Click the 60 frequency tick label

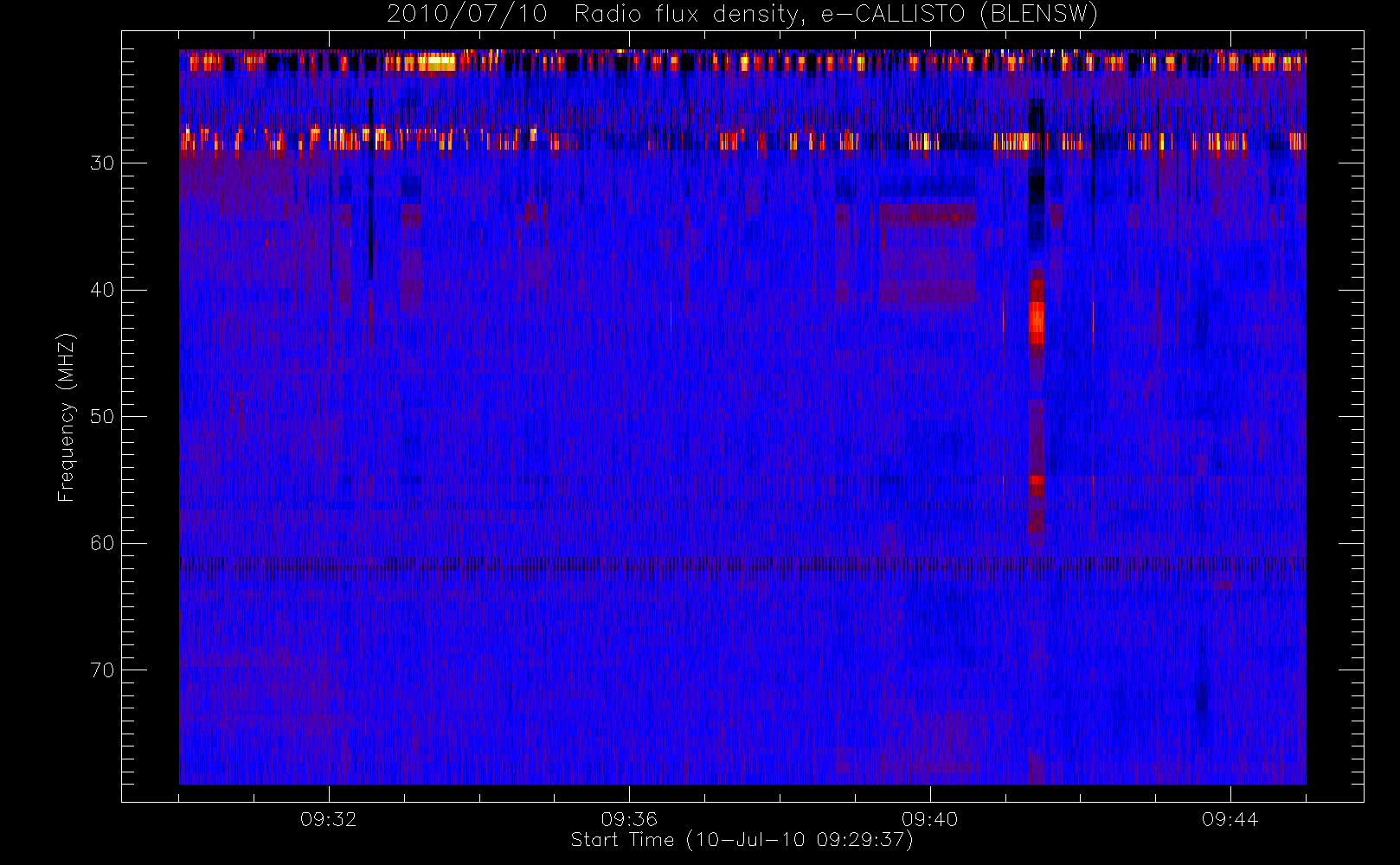[x=102, y=543]
